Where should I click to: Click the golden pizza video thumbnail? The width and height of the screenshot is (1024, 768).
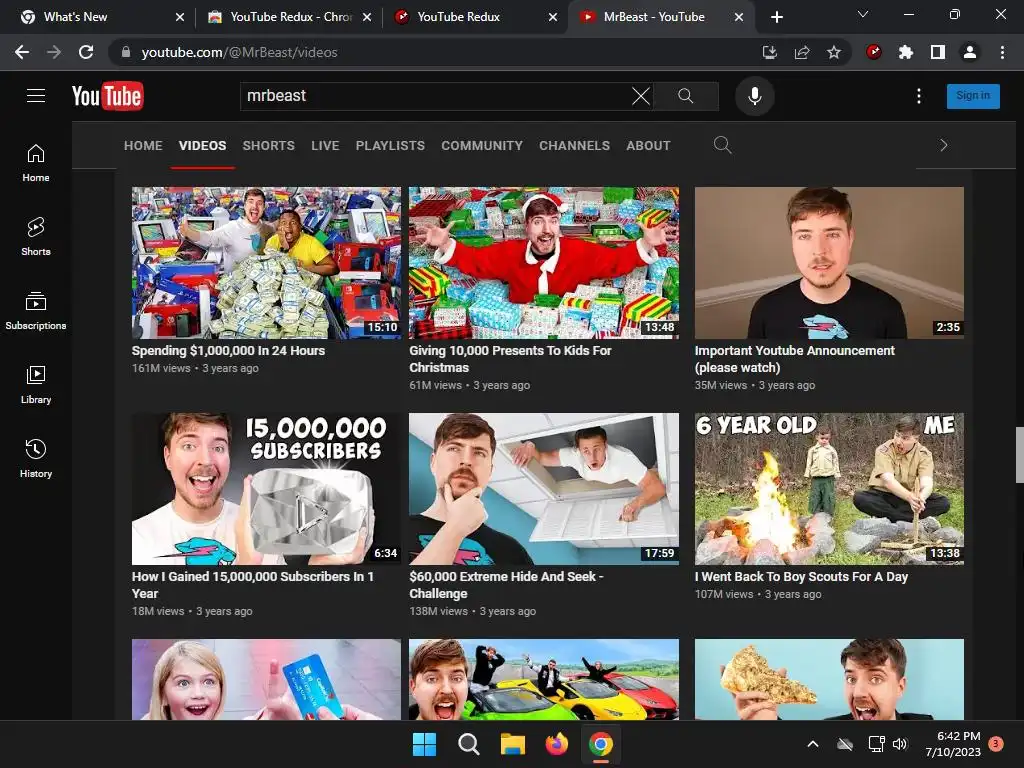click(x=829, y=679)
